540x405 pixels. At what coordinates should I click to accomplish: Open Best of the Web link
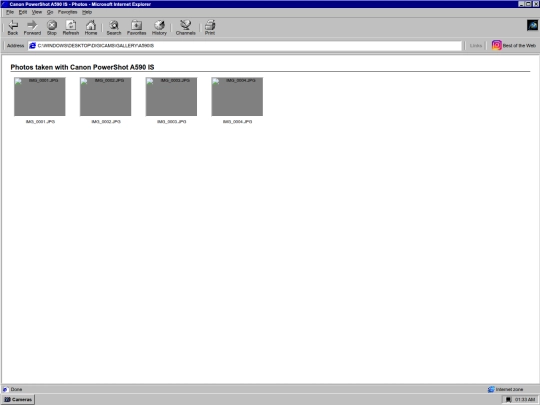pos(513,45)
